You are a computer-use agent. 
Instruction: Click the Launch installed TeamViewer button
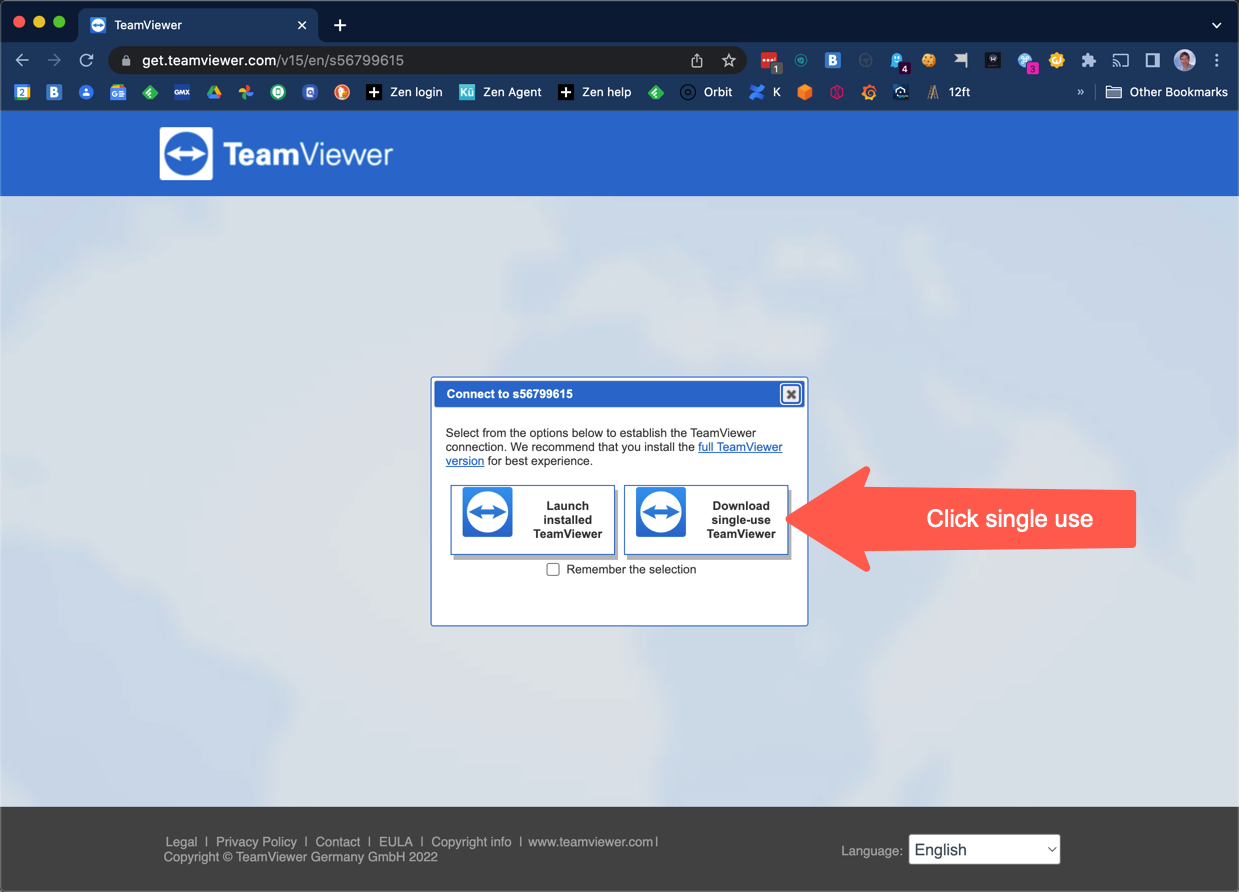(x=533, y=520)
